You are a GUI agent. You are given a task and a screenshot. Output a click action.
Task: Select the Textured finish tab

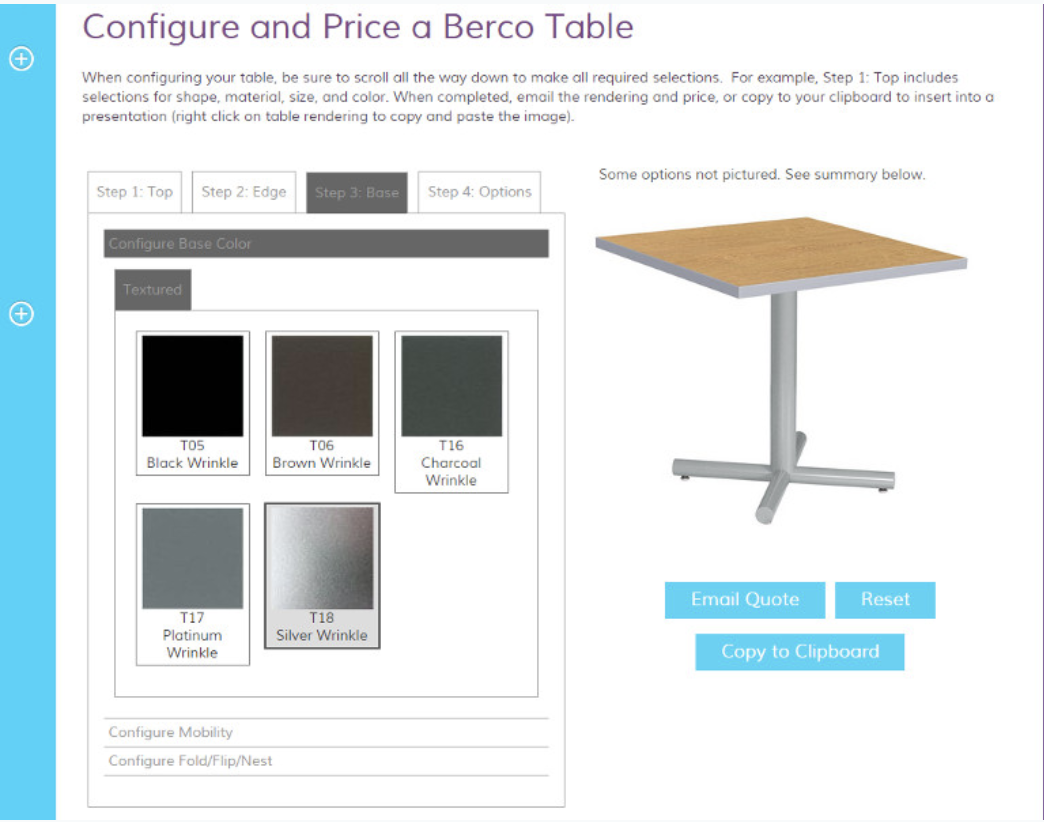click(x=153, y=290)
